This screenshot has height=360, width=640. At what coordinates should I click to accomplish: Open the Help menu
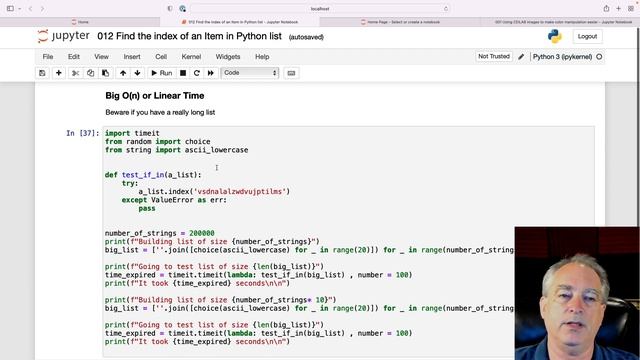(x=262, y=57)
